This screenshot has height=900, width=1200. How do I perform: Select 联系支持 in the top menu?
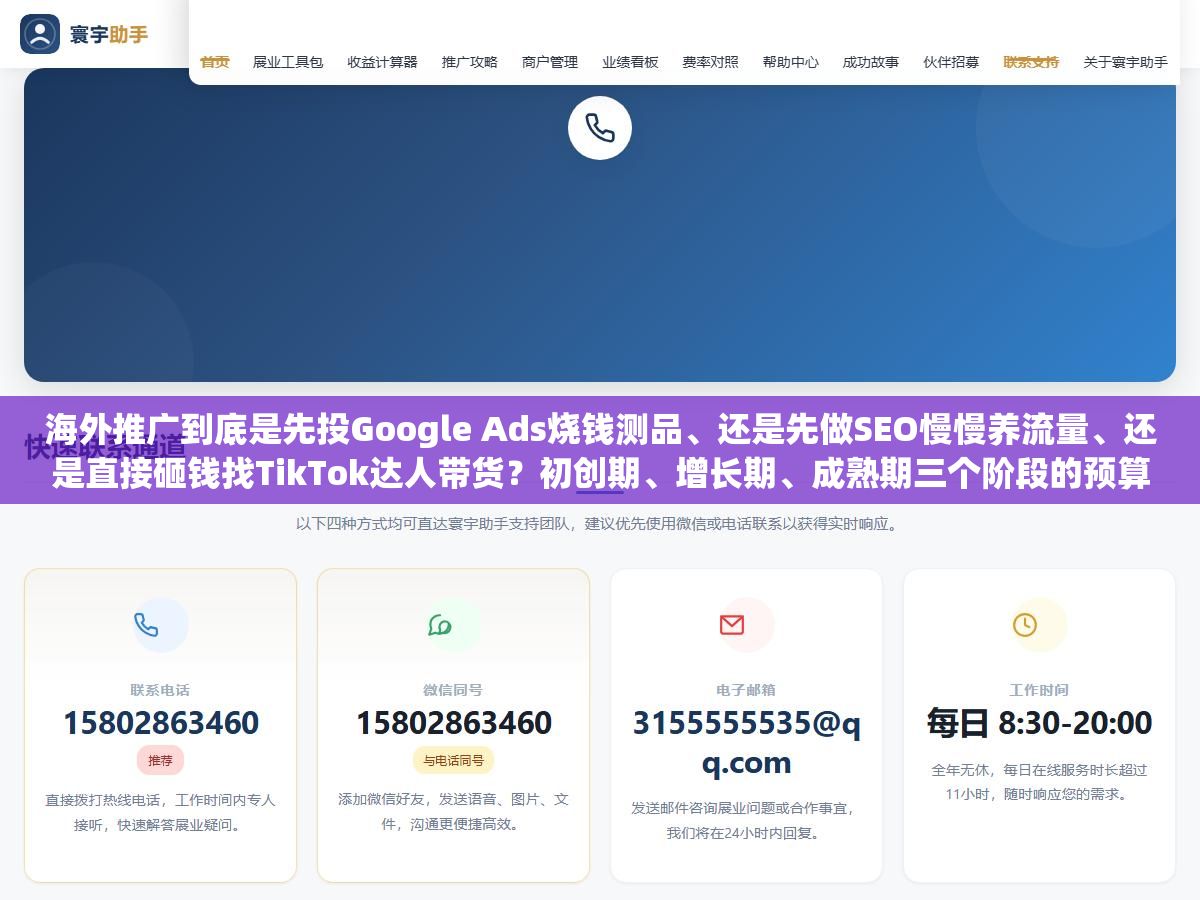pos(1031,62)
